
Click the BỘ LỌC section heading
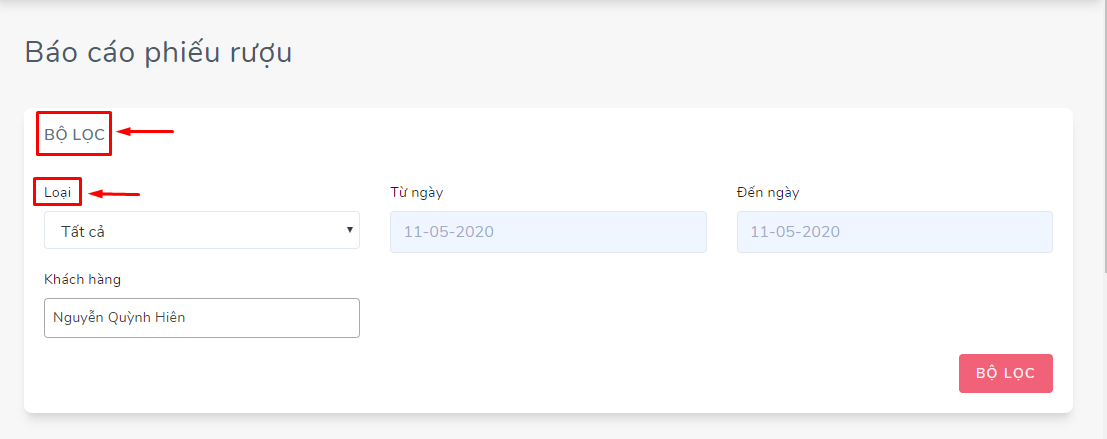point(74,134)
